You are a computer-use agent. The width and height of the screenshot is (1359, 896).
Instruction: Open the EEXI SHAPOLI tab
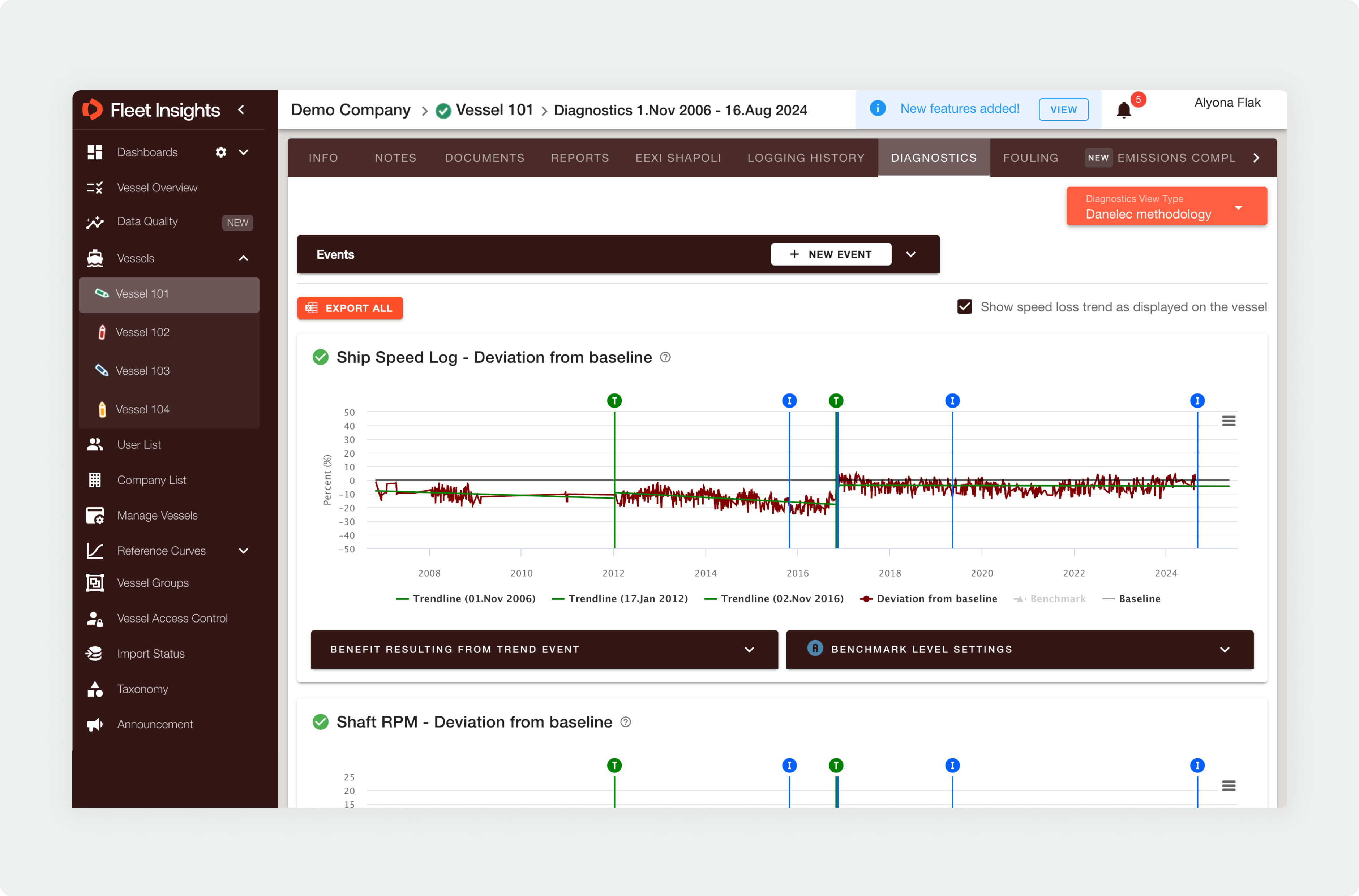coord(678,158)
